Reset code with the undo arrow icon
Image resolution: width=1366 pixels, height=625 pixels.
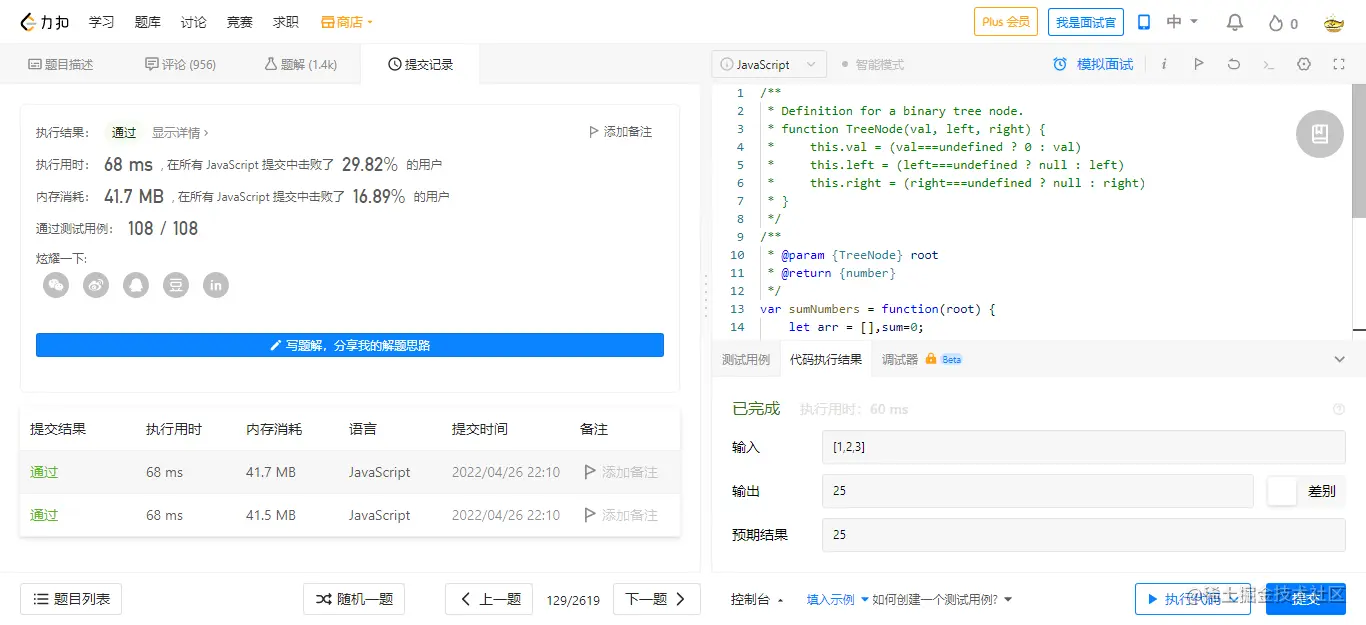click(x=1234, y=64)
